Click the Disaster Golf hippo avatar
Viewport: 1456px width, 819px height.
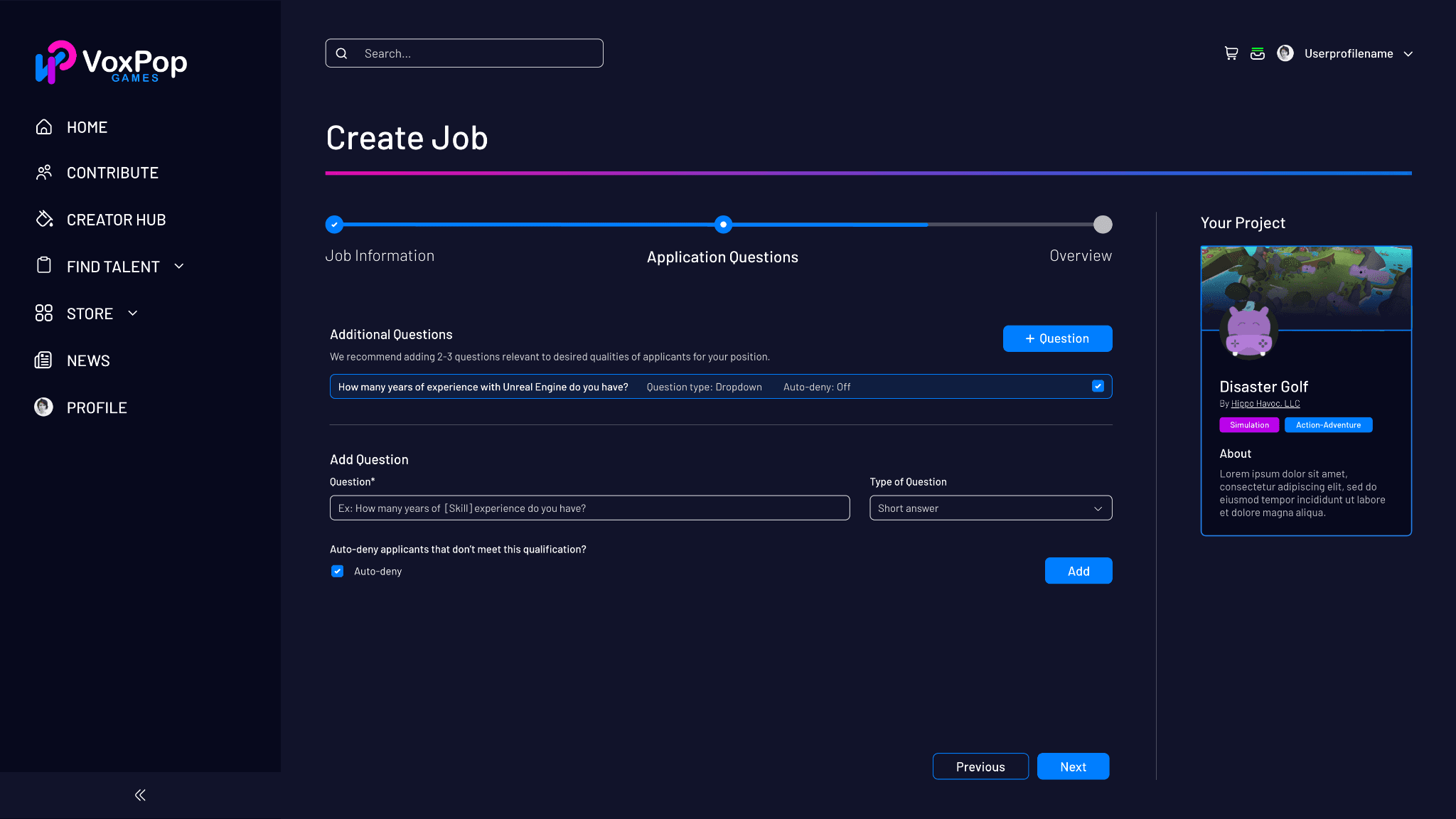pyautogui.click(x=1249, y=331)
